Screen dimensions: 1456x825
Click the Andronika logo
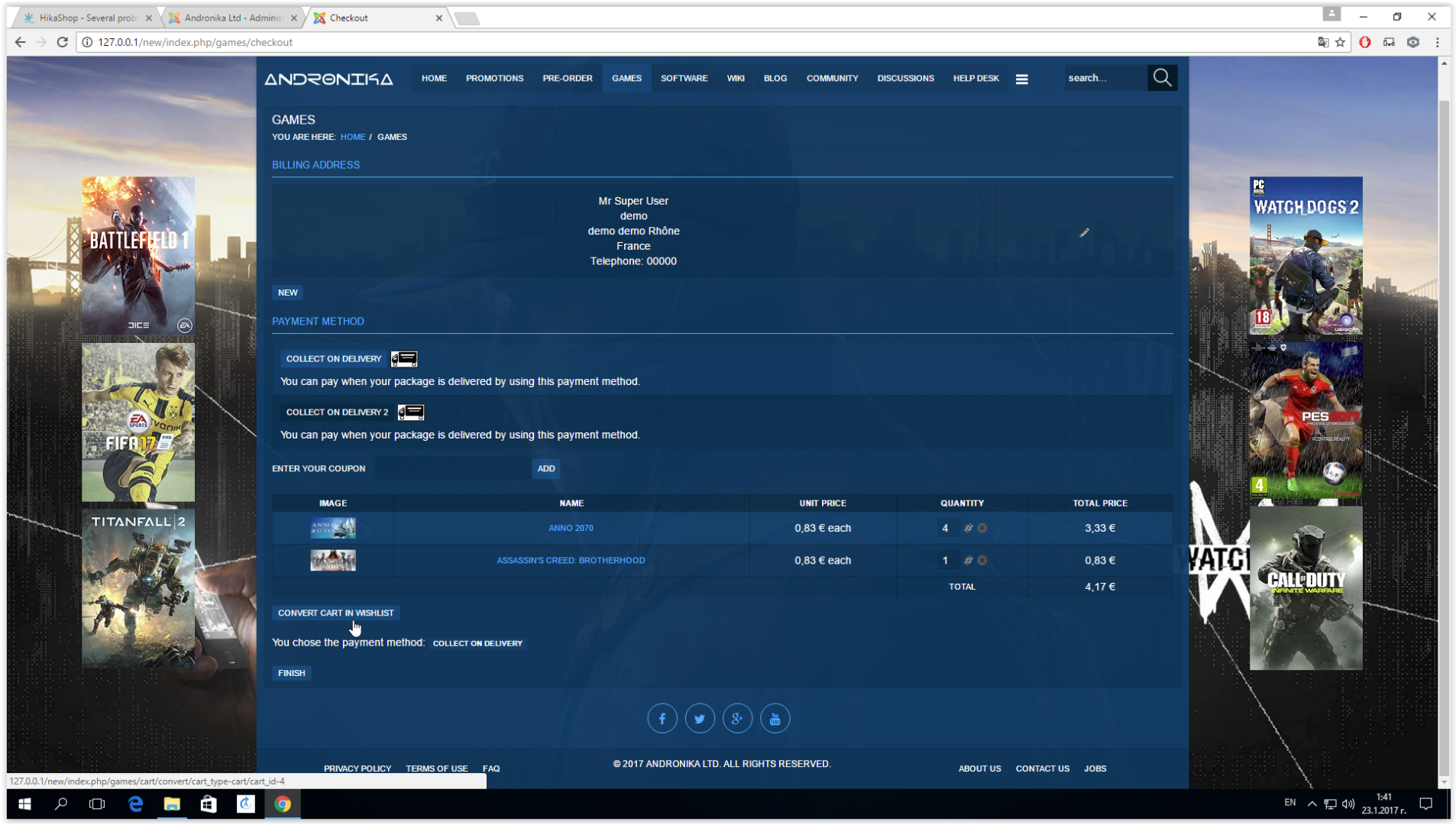point(328,79)
